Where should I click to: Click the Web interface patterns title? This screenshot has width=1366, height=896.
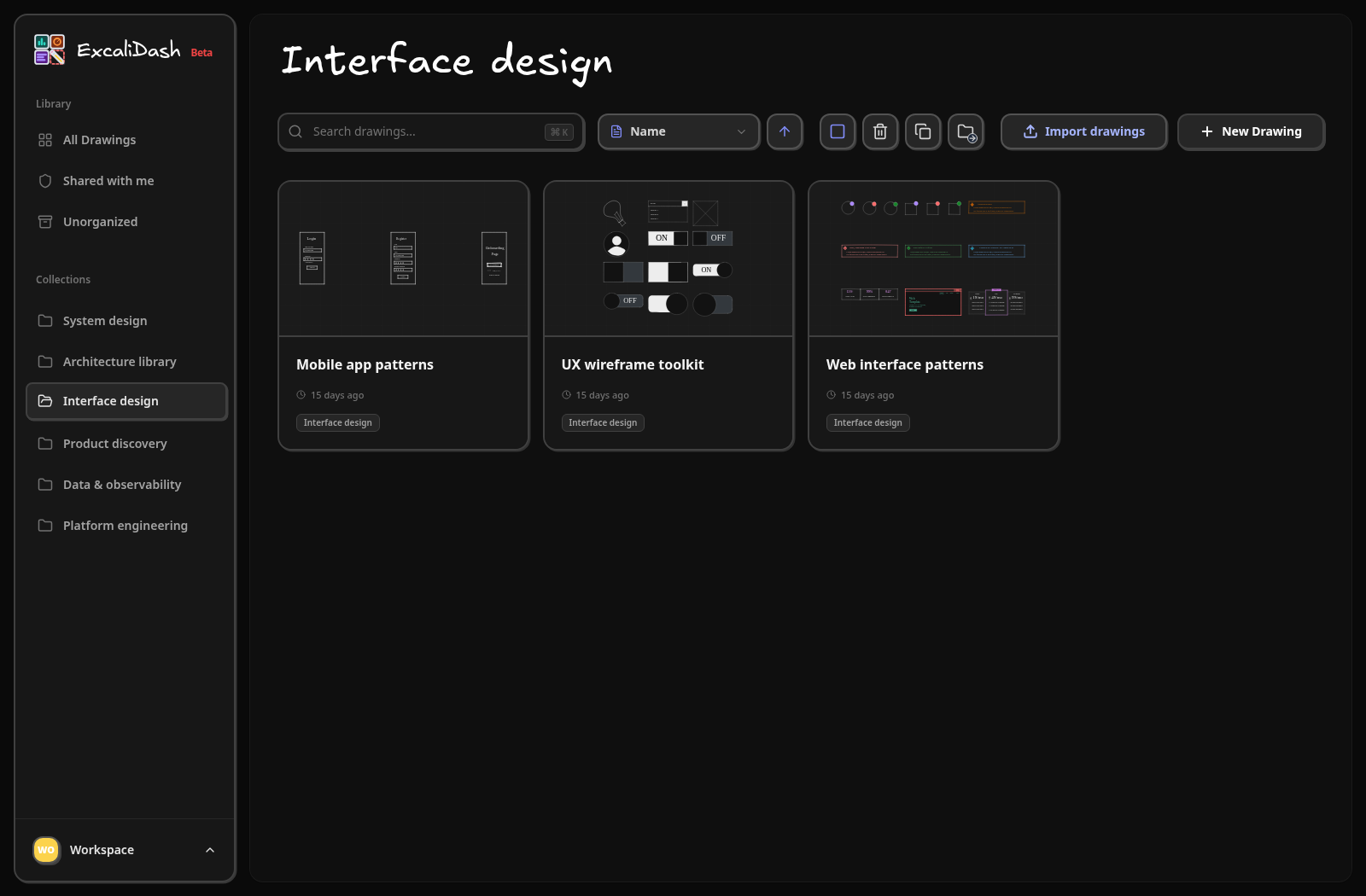click(905, 364)
